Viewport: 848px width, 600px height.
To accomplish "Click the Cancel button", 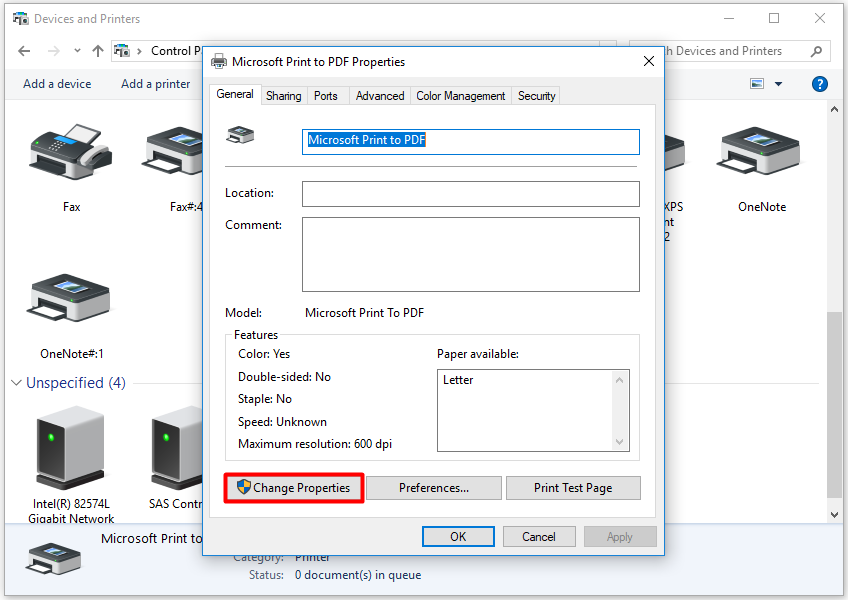I will (x=539, y=537).
